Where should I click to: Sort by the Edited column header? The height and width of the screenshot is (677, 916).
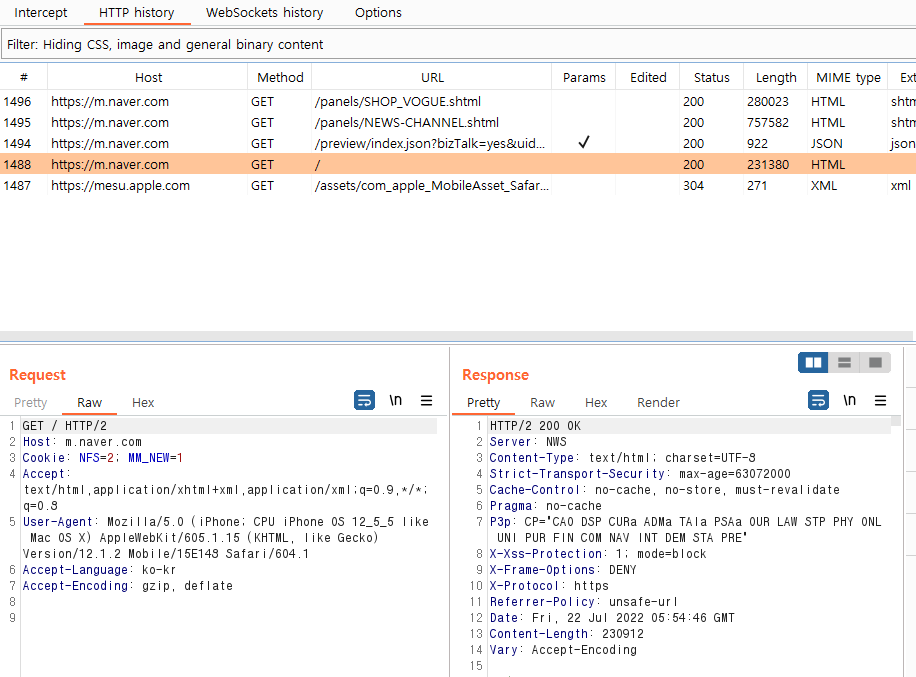648,78
